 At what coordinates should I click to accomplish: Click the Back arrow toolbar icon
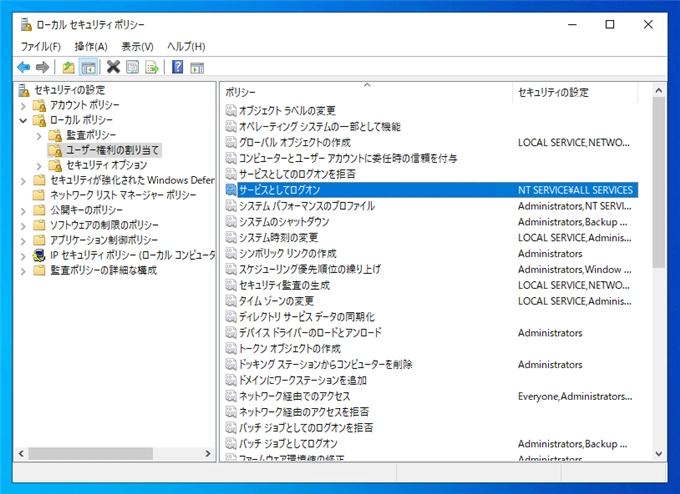(23, 67)
